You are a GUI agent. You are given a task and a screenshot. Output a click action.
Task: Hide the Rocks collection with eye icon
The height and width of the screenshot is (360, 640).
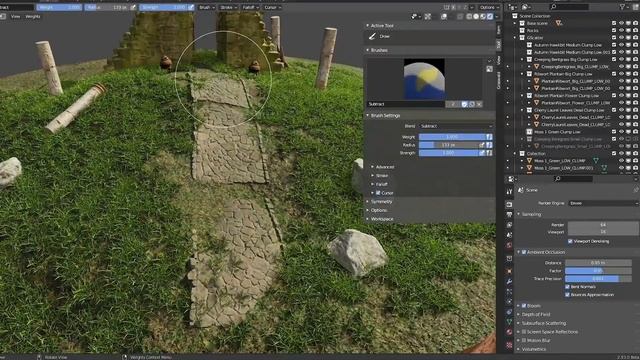click(x=621, y=30)
